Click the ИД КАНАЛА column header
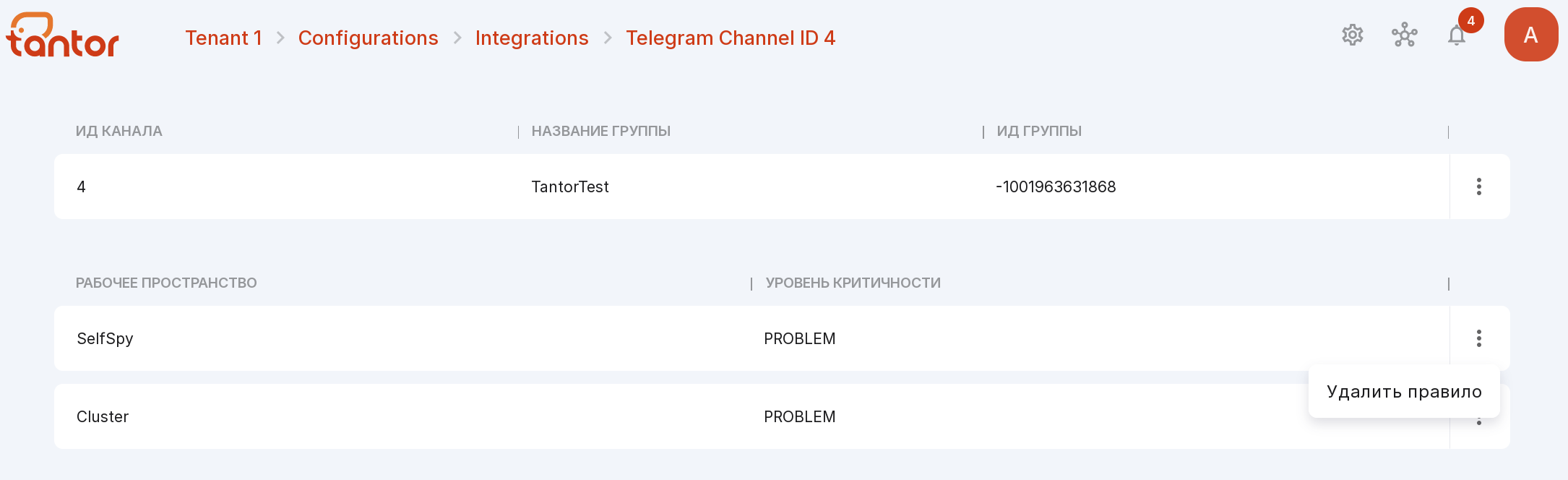The image size is (1568, 480). (119, 131)
